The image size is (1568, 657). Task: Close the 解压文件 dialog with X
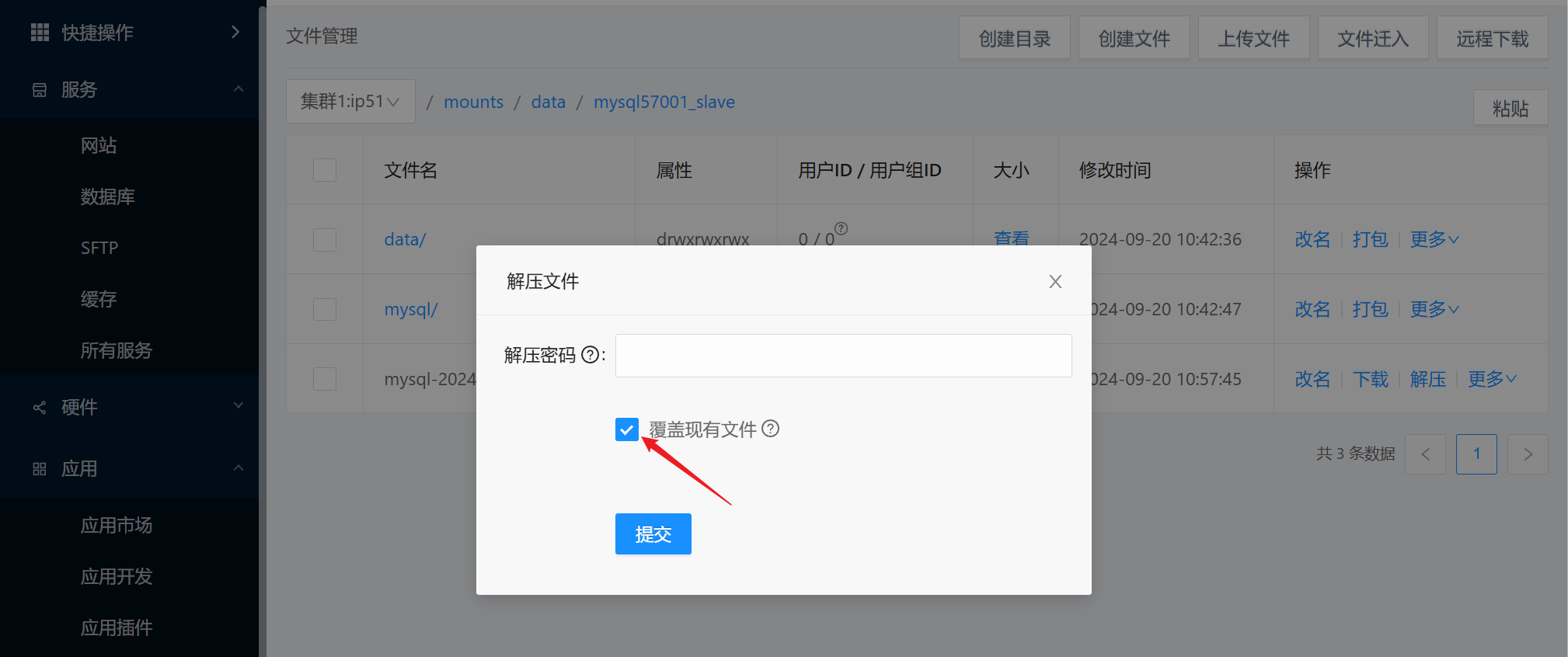tap(1054, 281)
